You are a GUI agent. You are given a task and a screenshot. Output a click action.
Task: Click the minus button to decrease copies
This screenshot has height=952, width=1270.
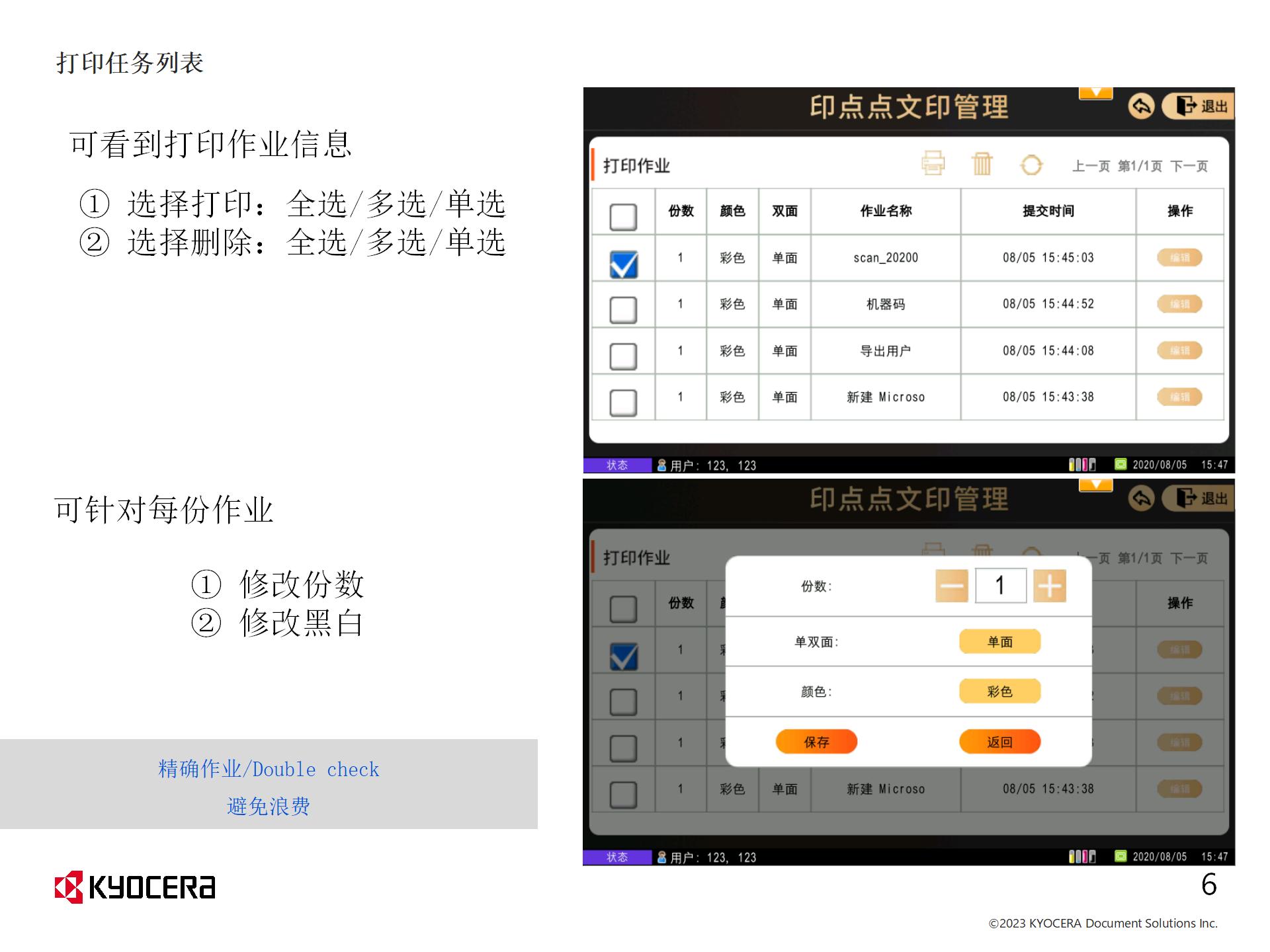point(951,586)
